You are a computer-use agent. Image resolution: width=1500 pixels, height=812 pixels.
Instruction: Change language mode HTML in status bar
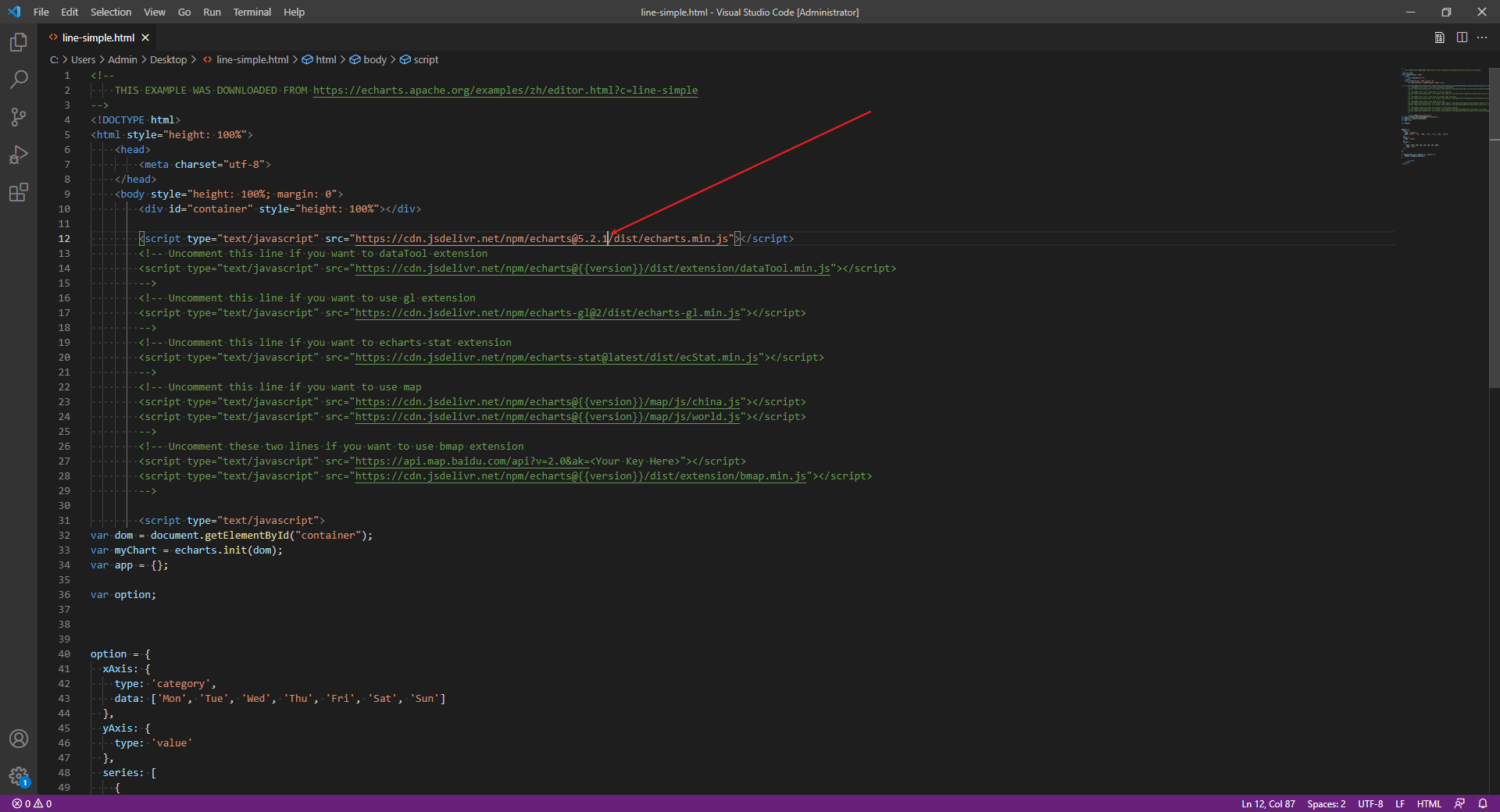tap(1429, 803)
